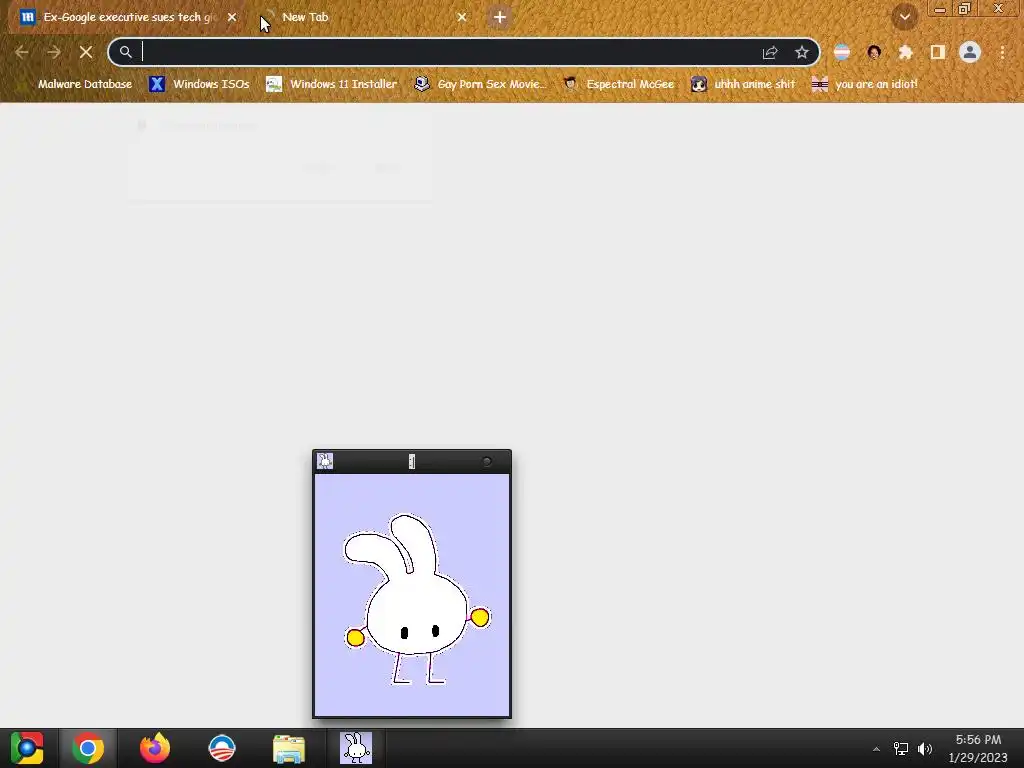Open the Obama logo taskbar app
This screenshot has width=1024, height=768.
222,748
